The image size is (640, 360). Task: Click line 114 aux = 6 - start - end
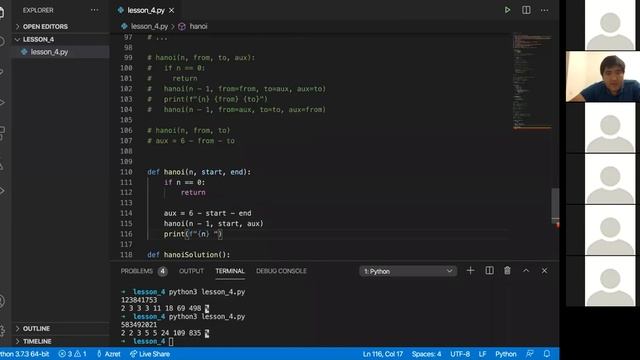(207, 213)
